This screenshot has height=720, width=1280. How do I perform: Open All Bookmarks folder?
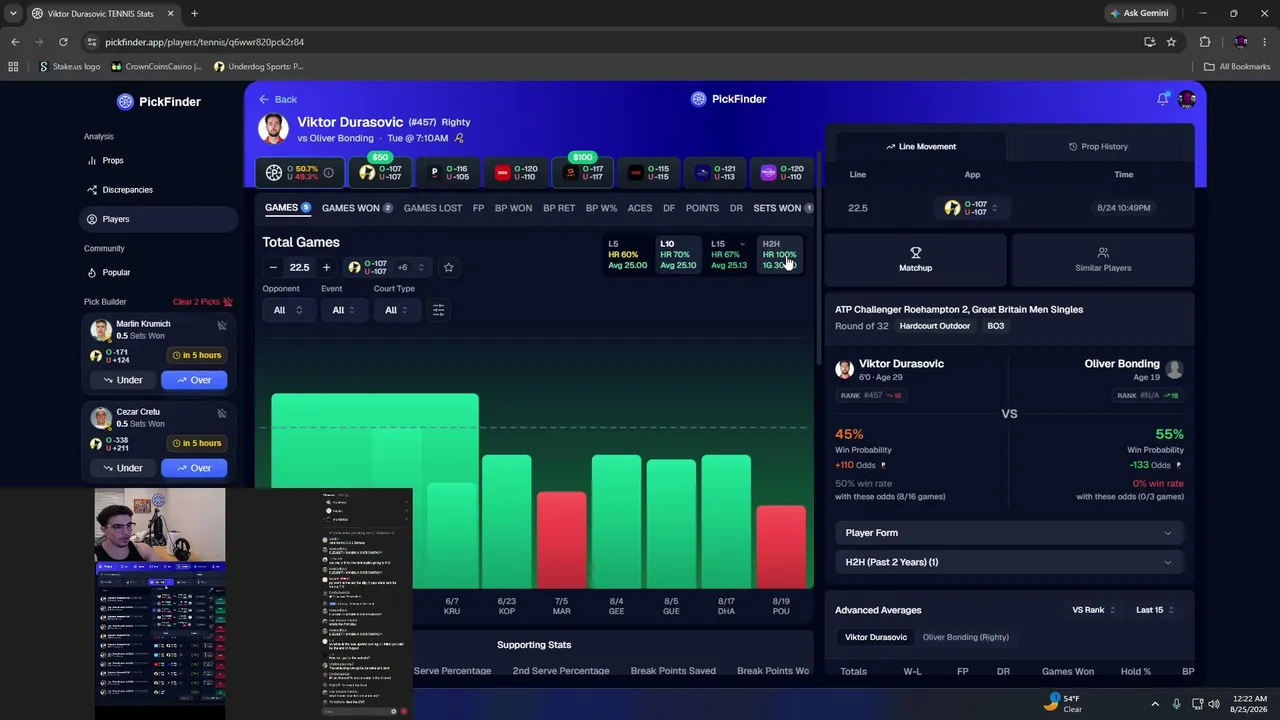pos(1237,67)
